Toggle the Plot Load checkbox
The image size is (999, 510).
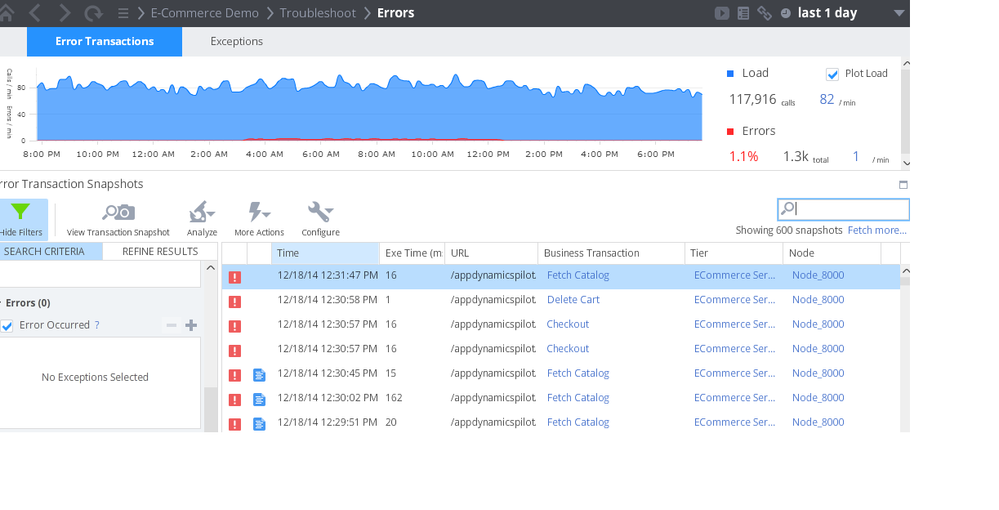(x=832, y=74)
